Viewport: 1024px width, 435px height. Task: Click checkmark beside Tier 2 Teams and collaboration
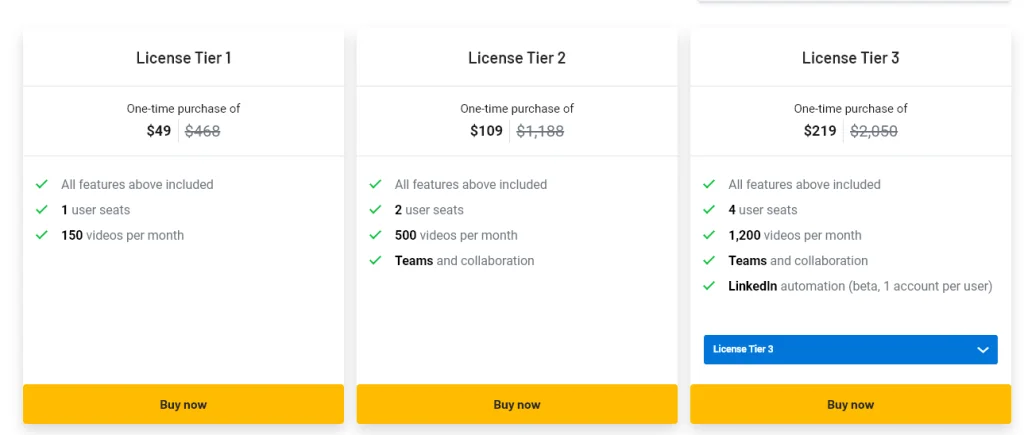(375, 261)
